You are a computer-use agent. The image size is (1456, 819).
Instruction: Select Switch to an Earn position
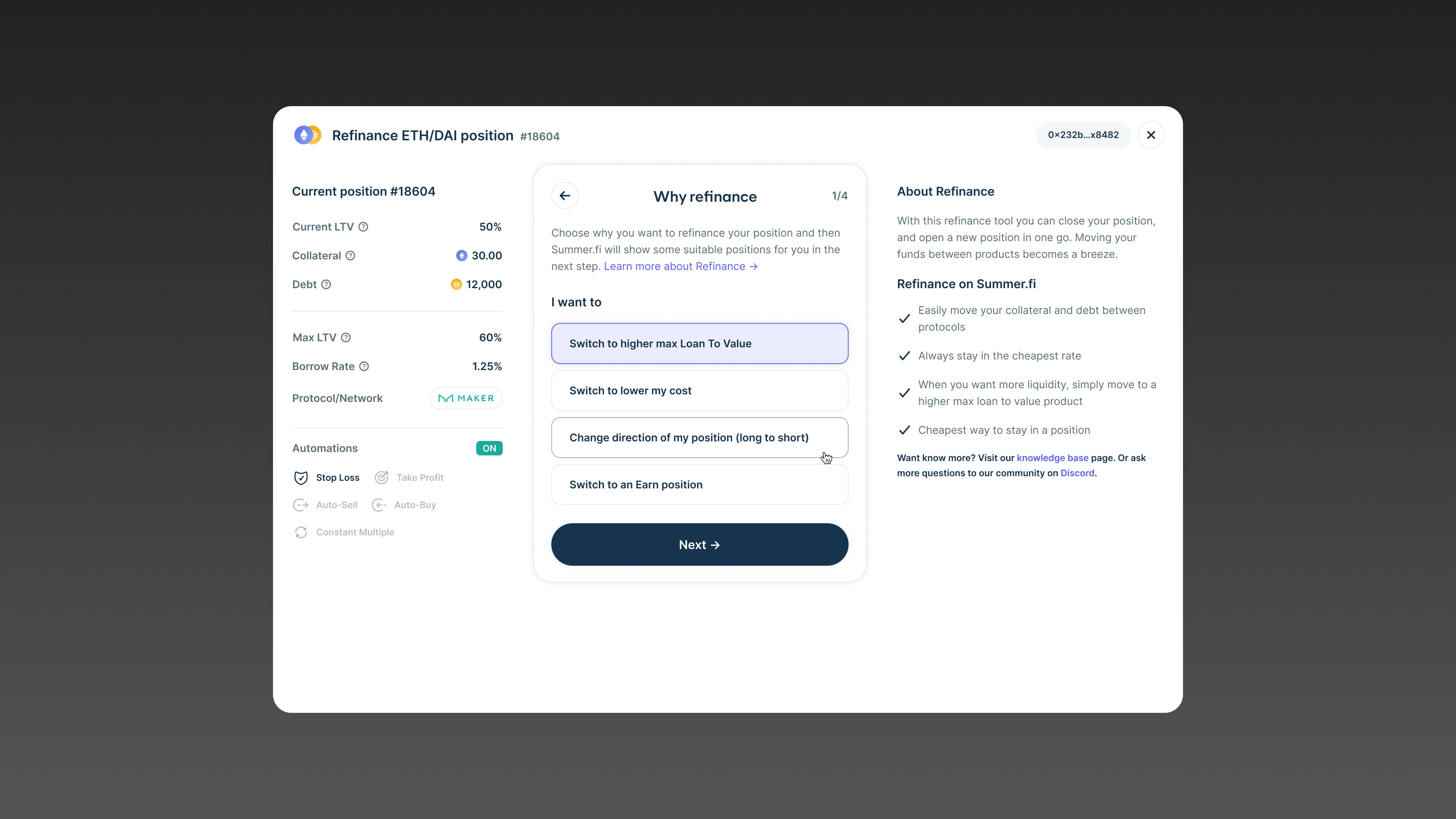[x=699, y=485]
